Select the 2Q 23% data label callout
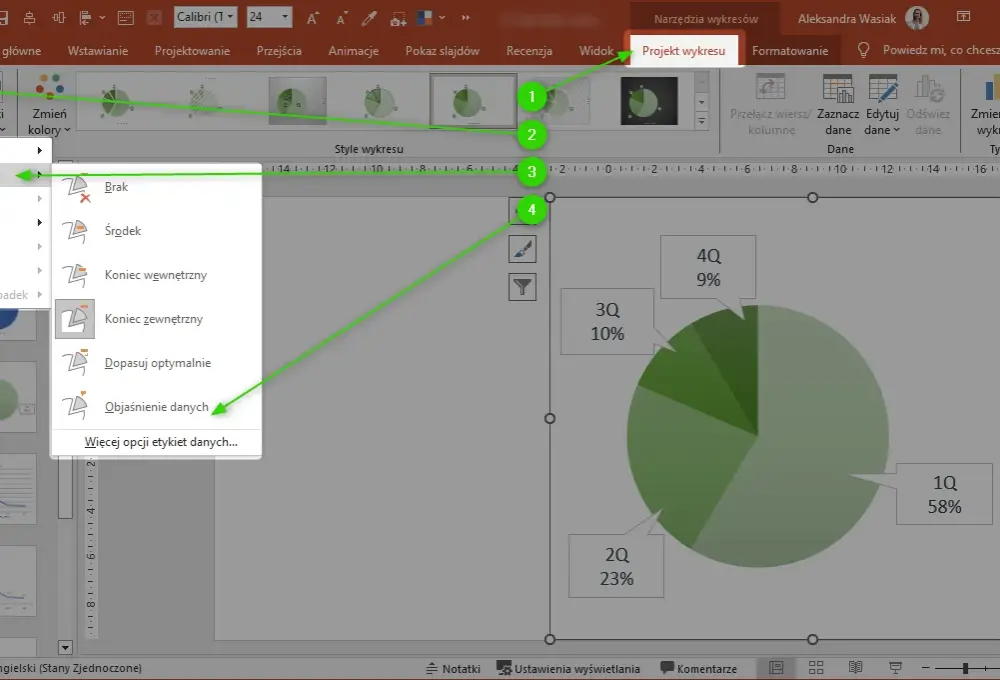 pos(616,566)
